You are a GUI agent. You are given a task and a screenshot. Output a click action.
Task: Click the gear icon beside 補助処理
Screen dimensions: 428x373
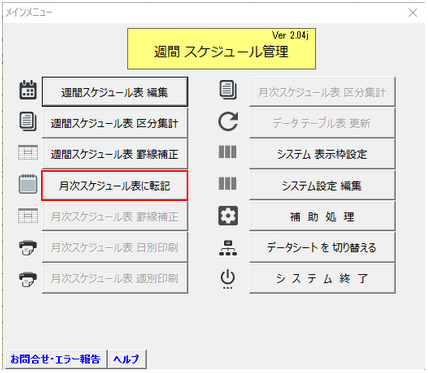coord(228,216)
